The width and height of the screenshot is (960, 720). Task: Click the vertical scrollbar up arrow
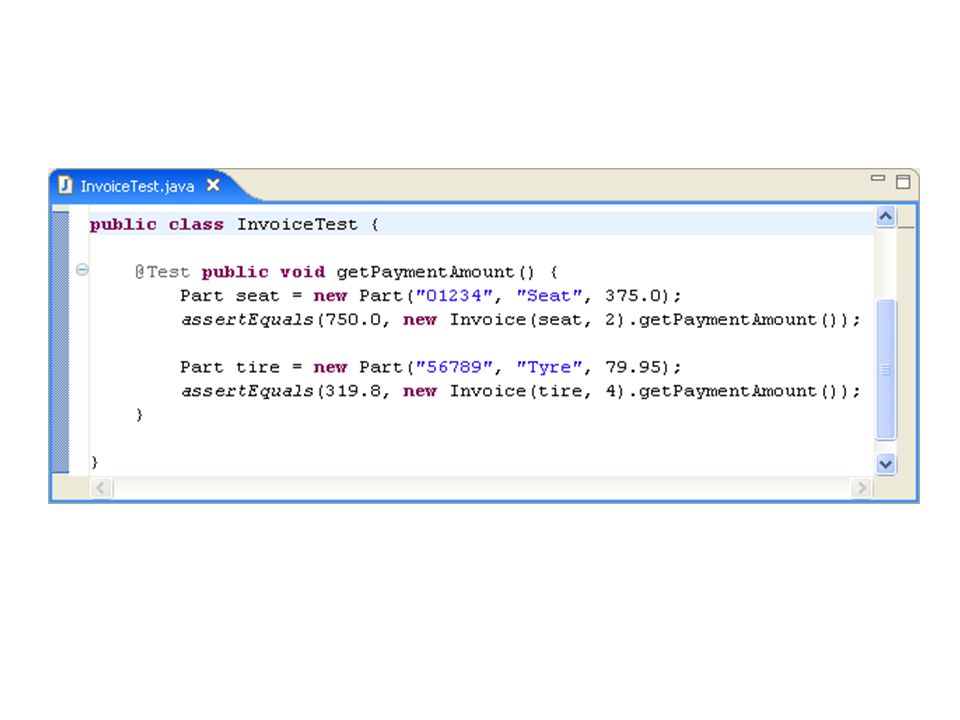[886, 216]
